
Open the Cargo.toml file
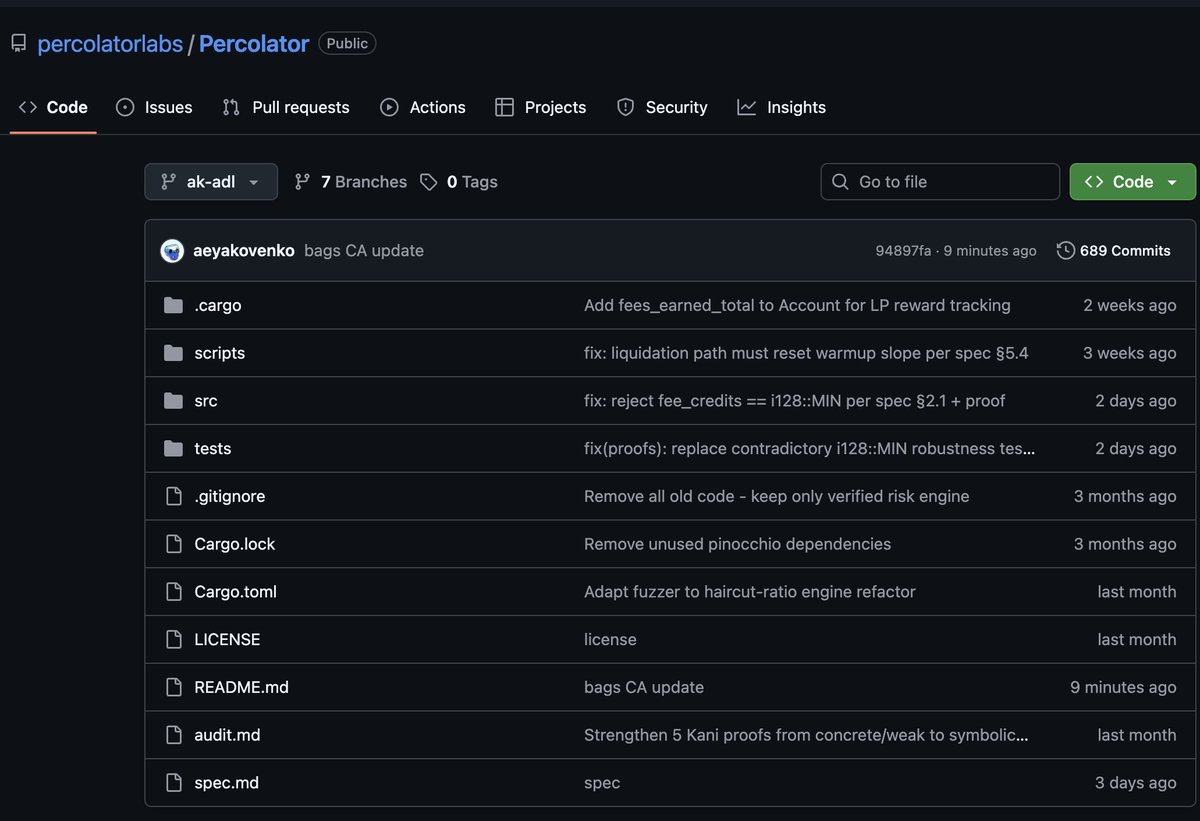236,592
